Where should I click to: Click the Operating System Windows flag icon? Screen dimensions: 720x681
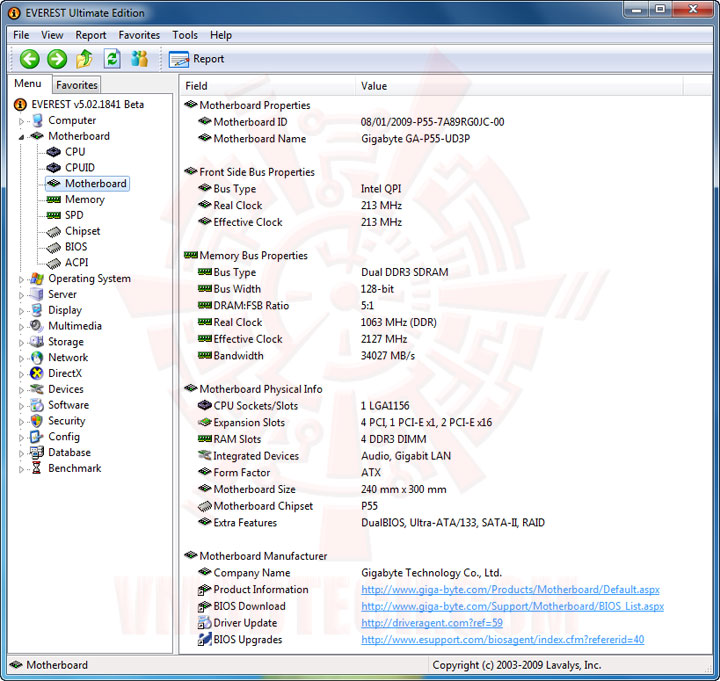click(37, 279)
